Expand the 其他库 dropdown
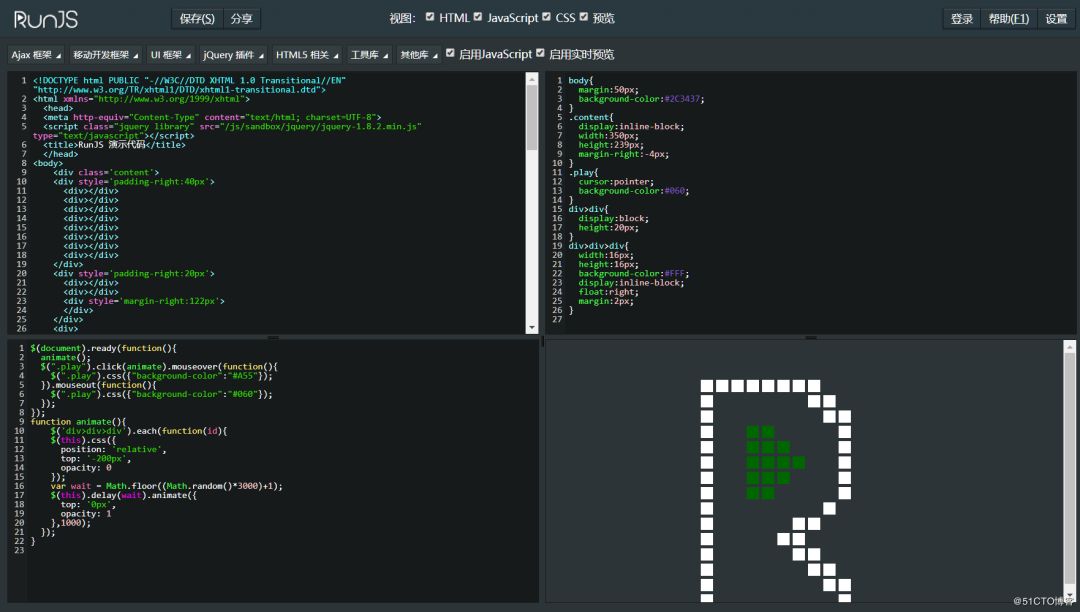The height and width of the screenshot is (612, 1080). pyautogui.click(x=419, y=54)
